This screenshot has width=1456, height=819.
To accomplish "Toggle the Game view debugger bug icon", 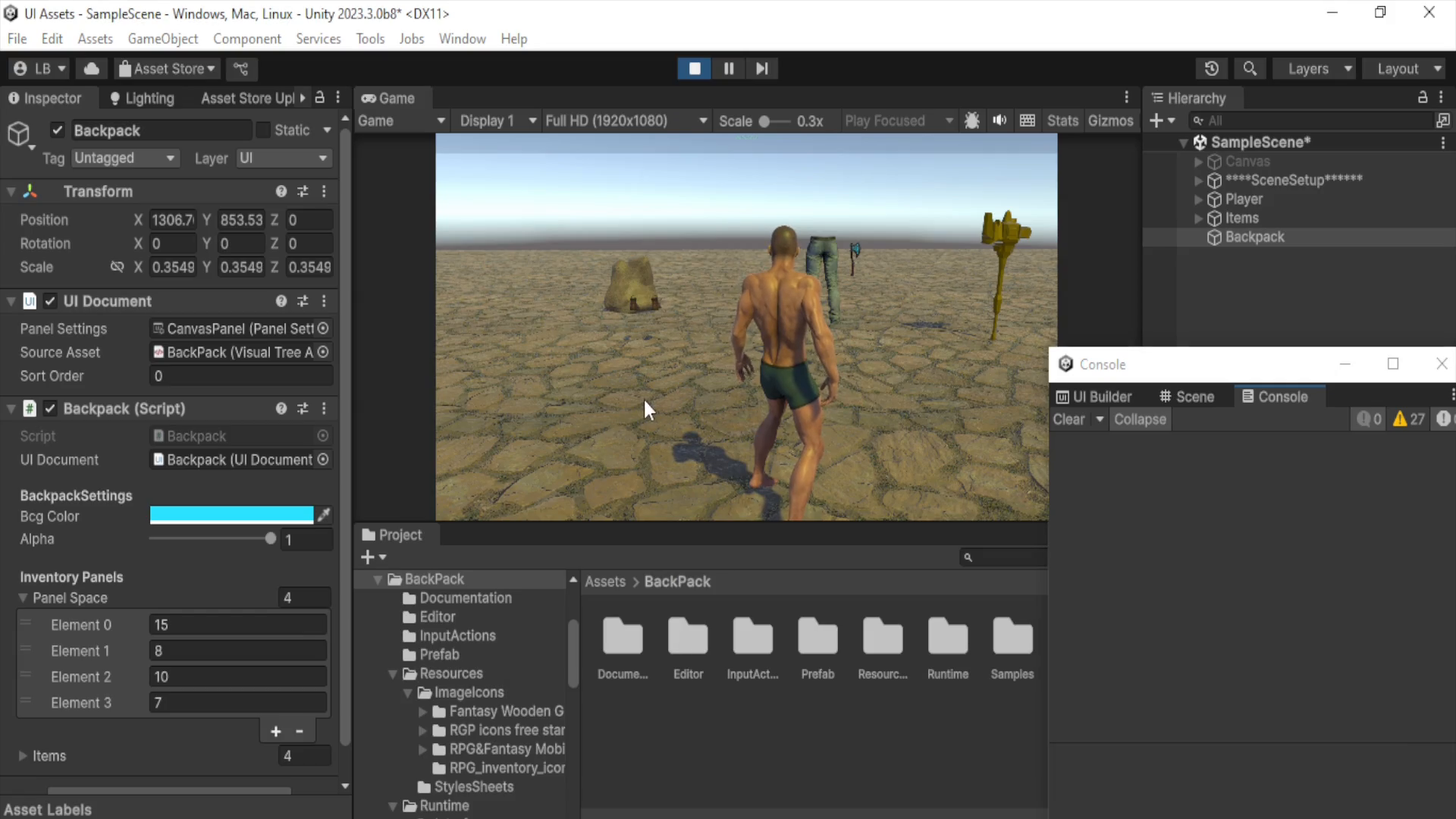I will pyautogui.click(x=972, y=121).
